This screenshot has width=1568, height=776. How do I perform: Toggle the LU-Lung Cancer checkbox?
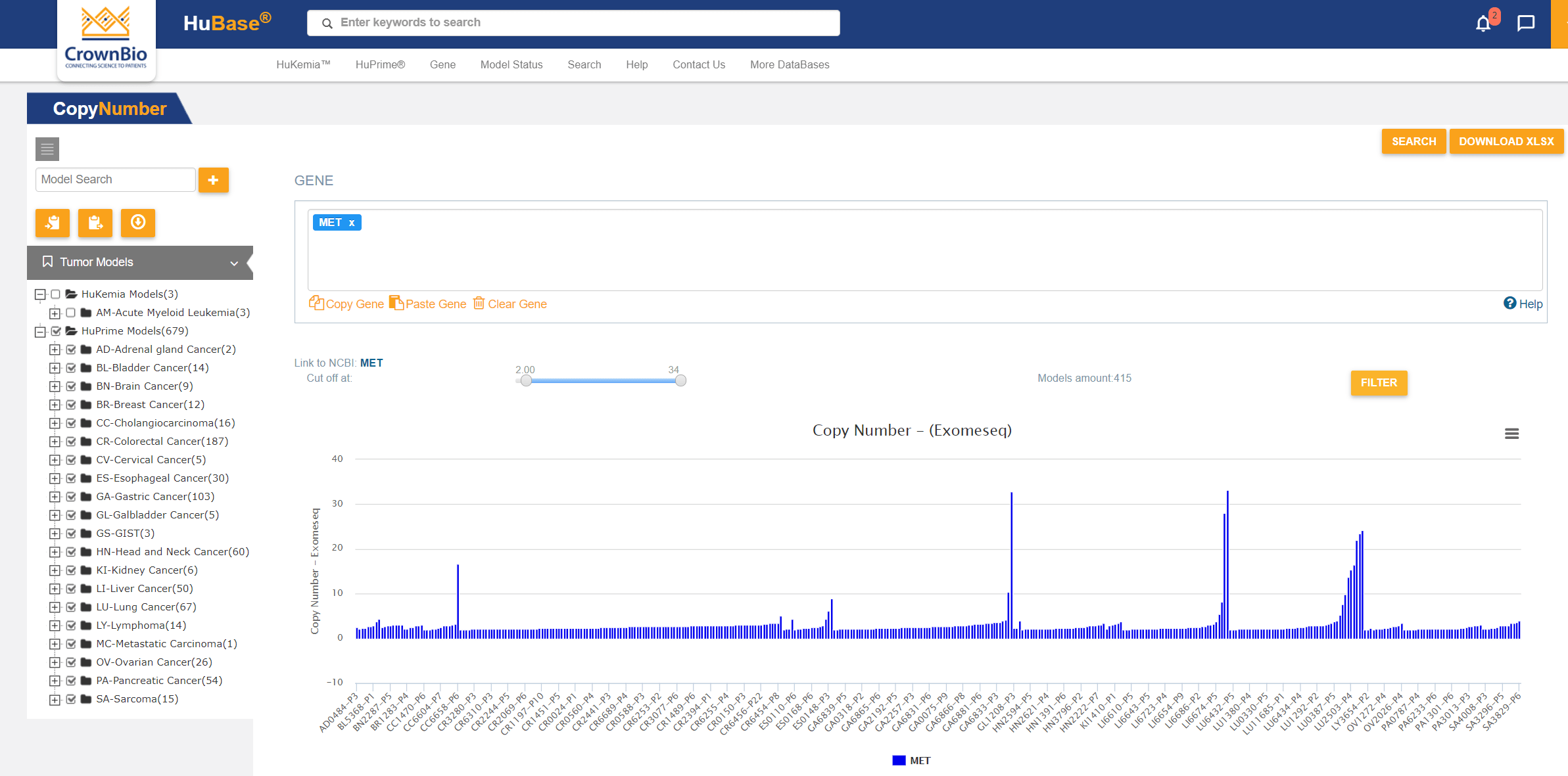[71, 607]
